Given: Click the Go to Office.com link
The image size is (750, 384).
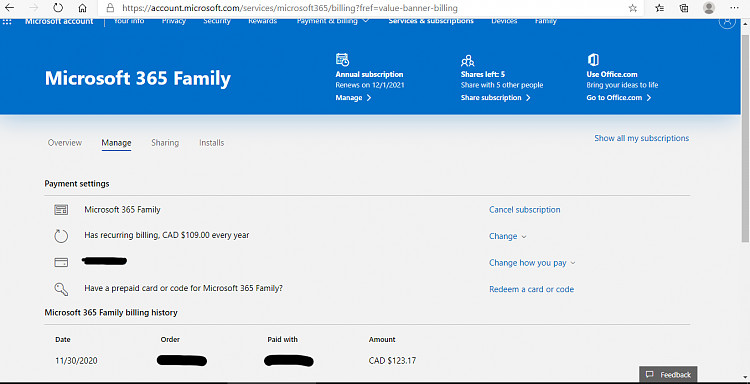Looking at the screenshot, I should tap(619, 98).
